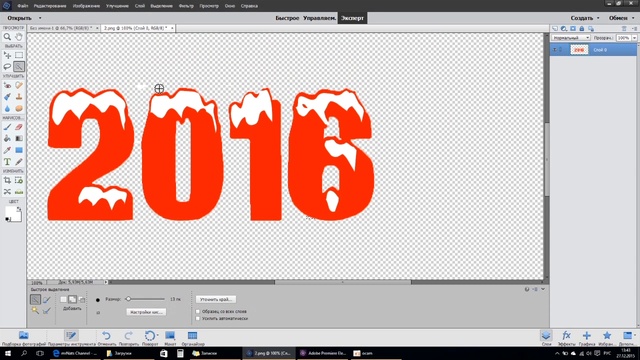Open the Изображение menu
Screen dimensions: 640x360
(86, 6)
